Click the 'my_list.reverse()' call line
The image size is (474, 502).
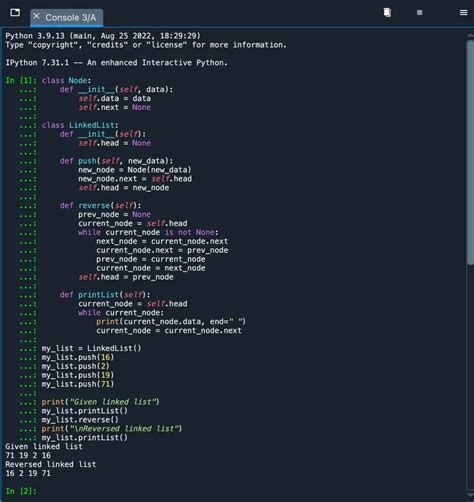[80, 420]
